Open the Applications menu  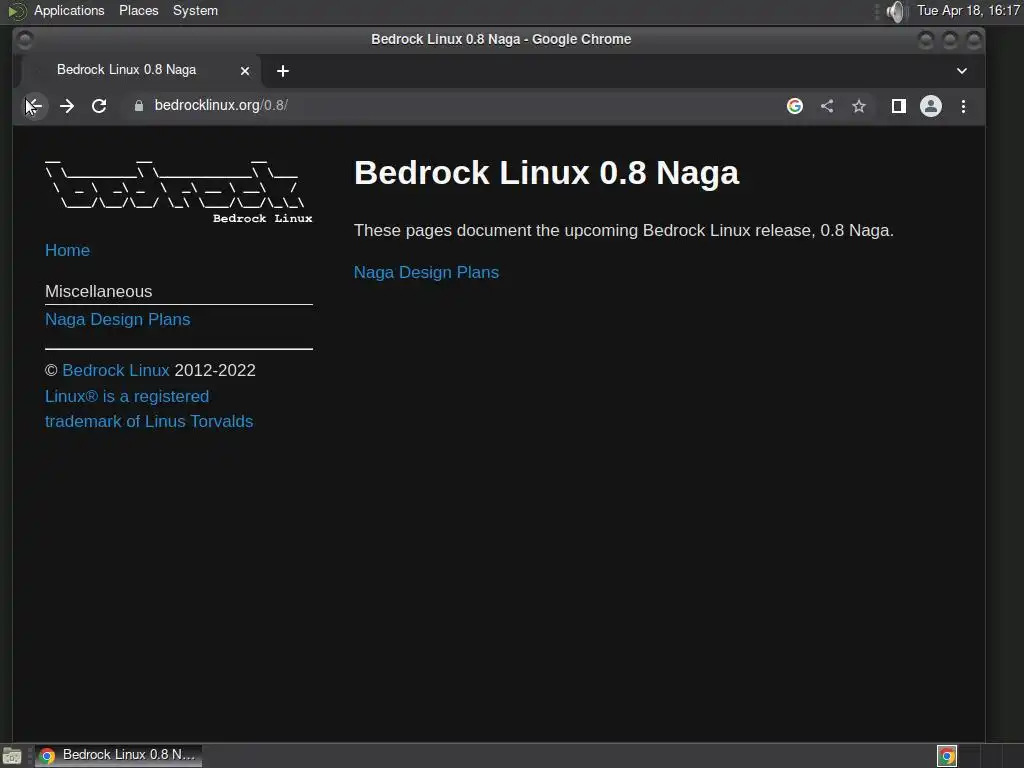point(69,10)
